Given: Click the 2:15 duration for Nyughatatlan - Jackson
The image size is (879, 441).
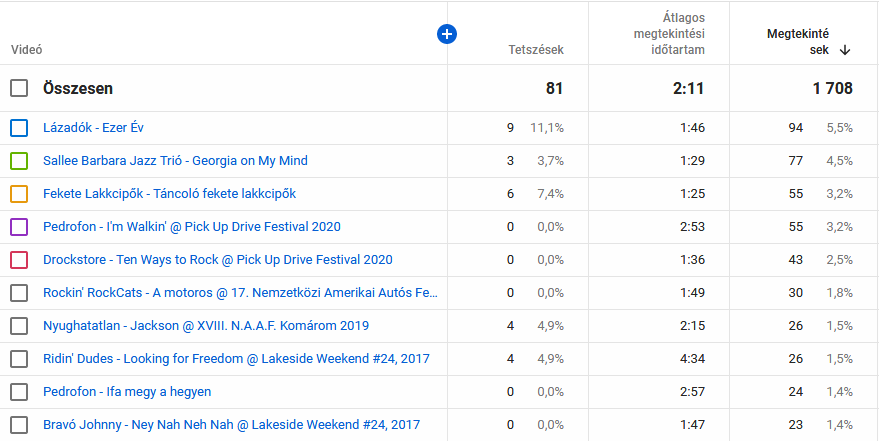Looking at the screenshot, I should pos(693,326).
